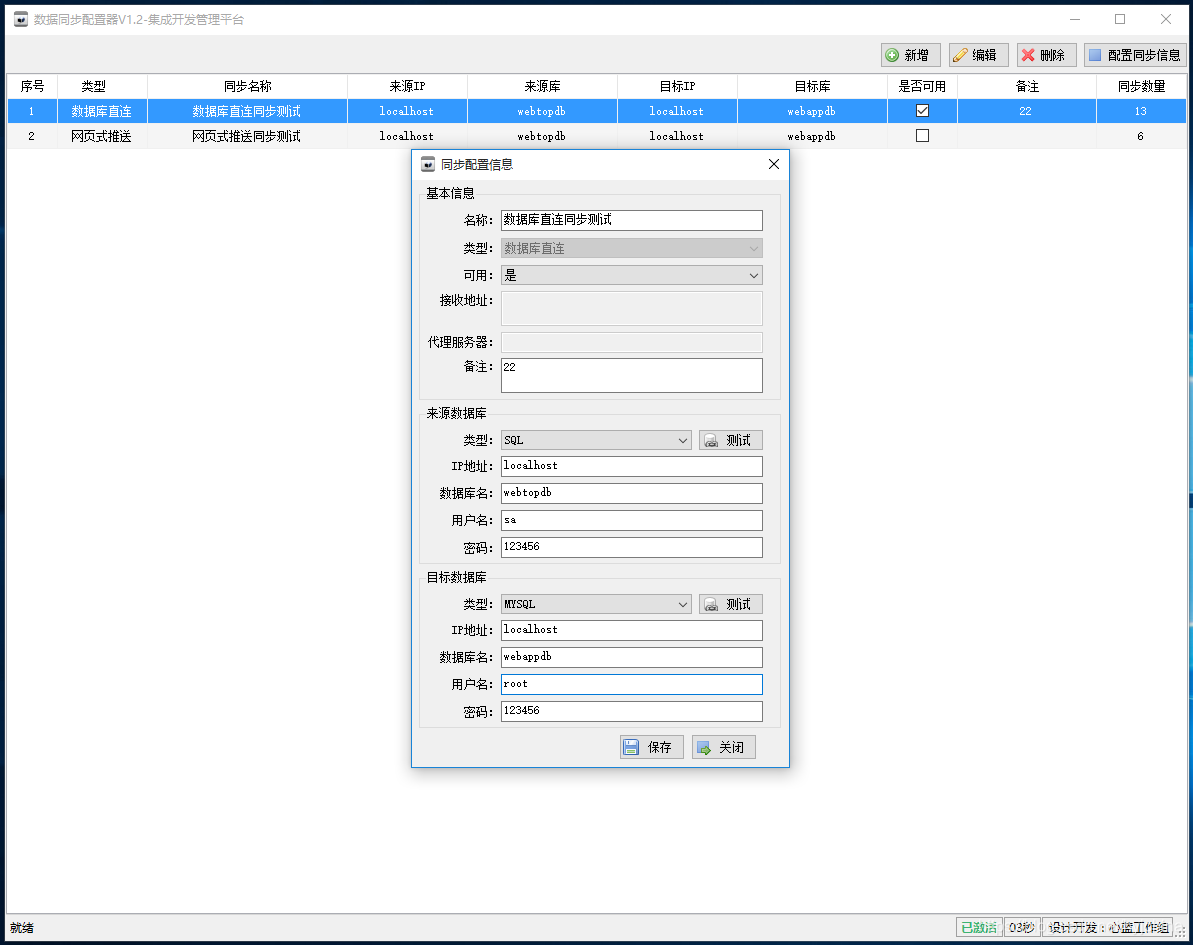Save the sync configuration with 保存
The image size is (1193, 945).
point(651,747)
